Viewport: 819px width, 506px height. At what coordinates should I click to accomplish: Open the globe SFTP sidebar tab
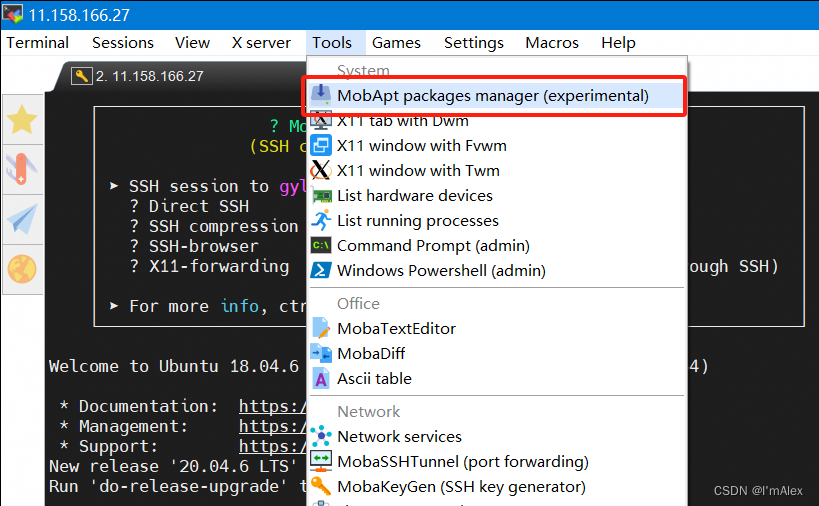tap(22, 269)
